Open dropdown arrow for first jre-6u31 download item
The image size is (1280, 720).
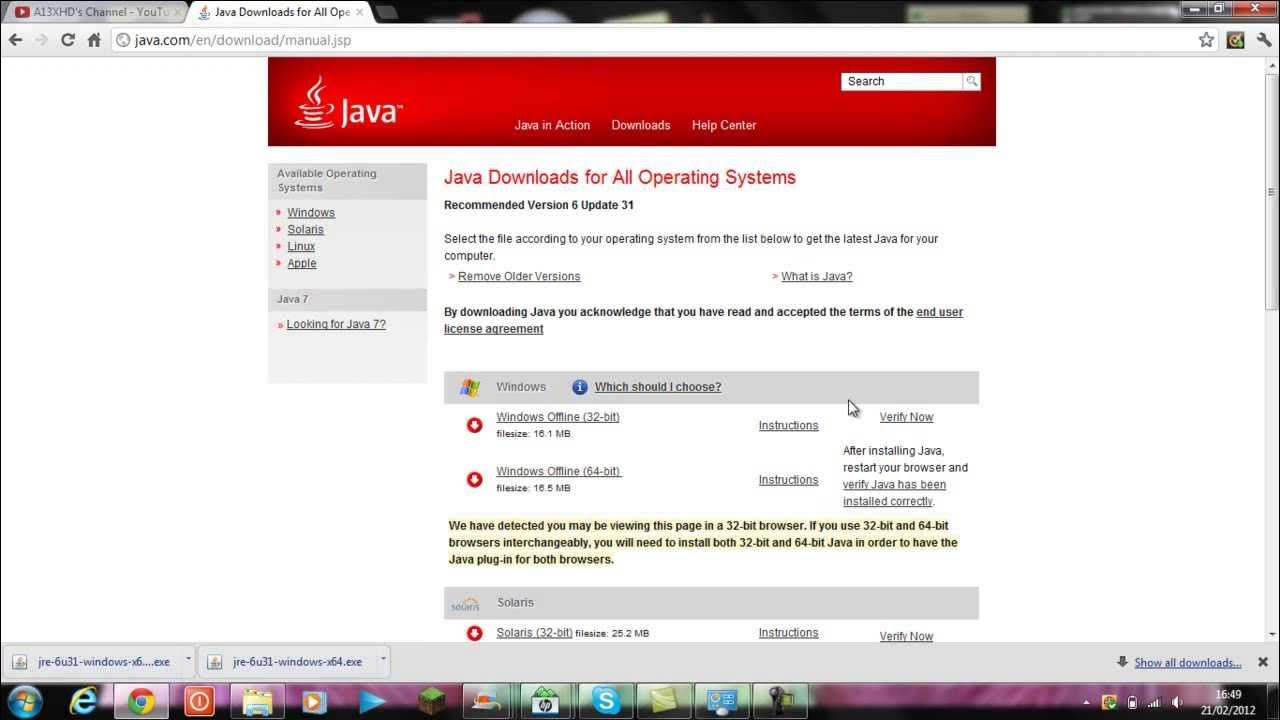click(x=188, y=660)
